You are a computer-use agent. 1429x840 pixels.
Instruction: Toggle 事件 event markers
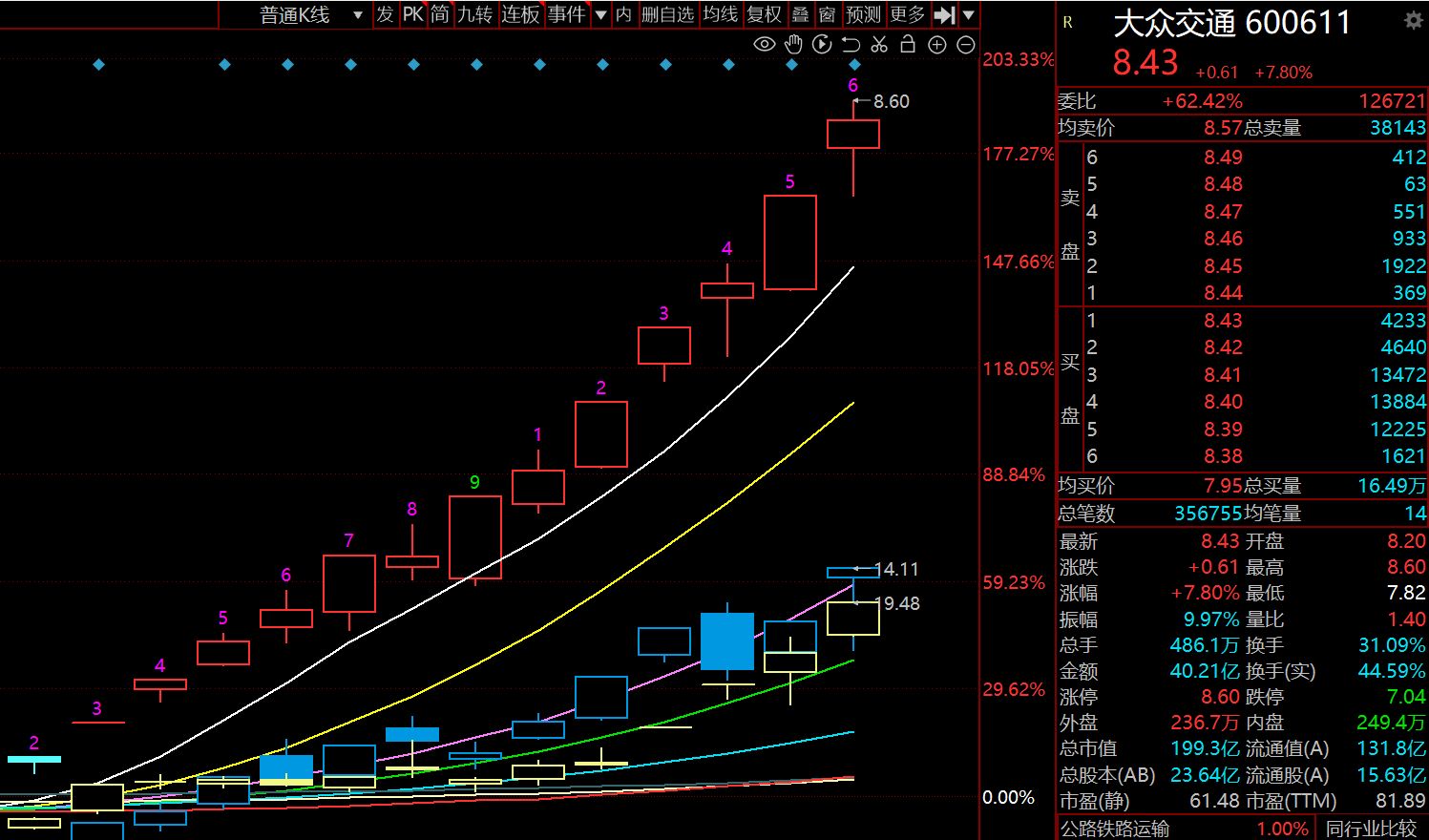click(566, 14)
